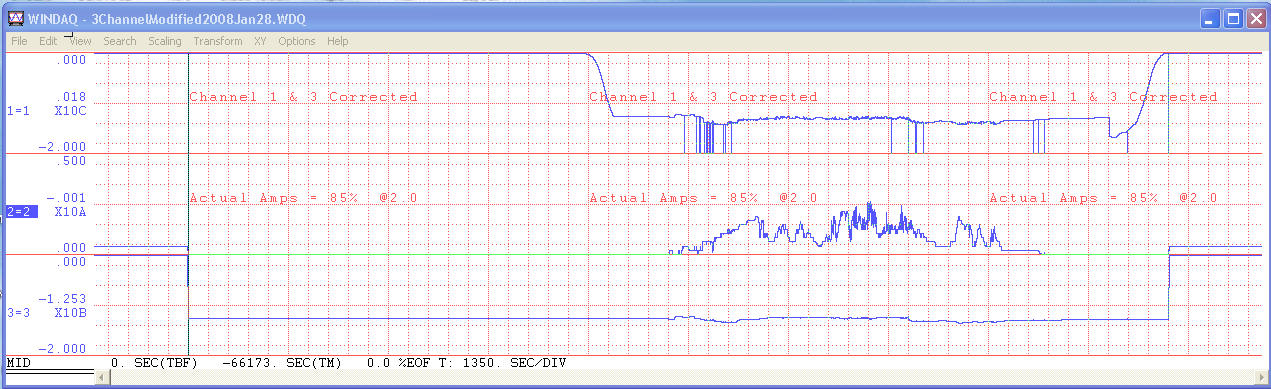Open the View menu
The width and height of the screenshot is (1271, 389).
tap(80, 41)
